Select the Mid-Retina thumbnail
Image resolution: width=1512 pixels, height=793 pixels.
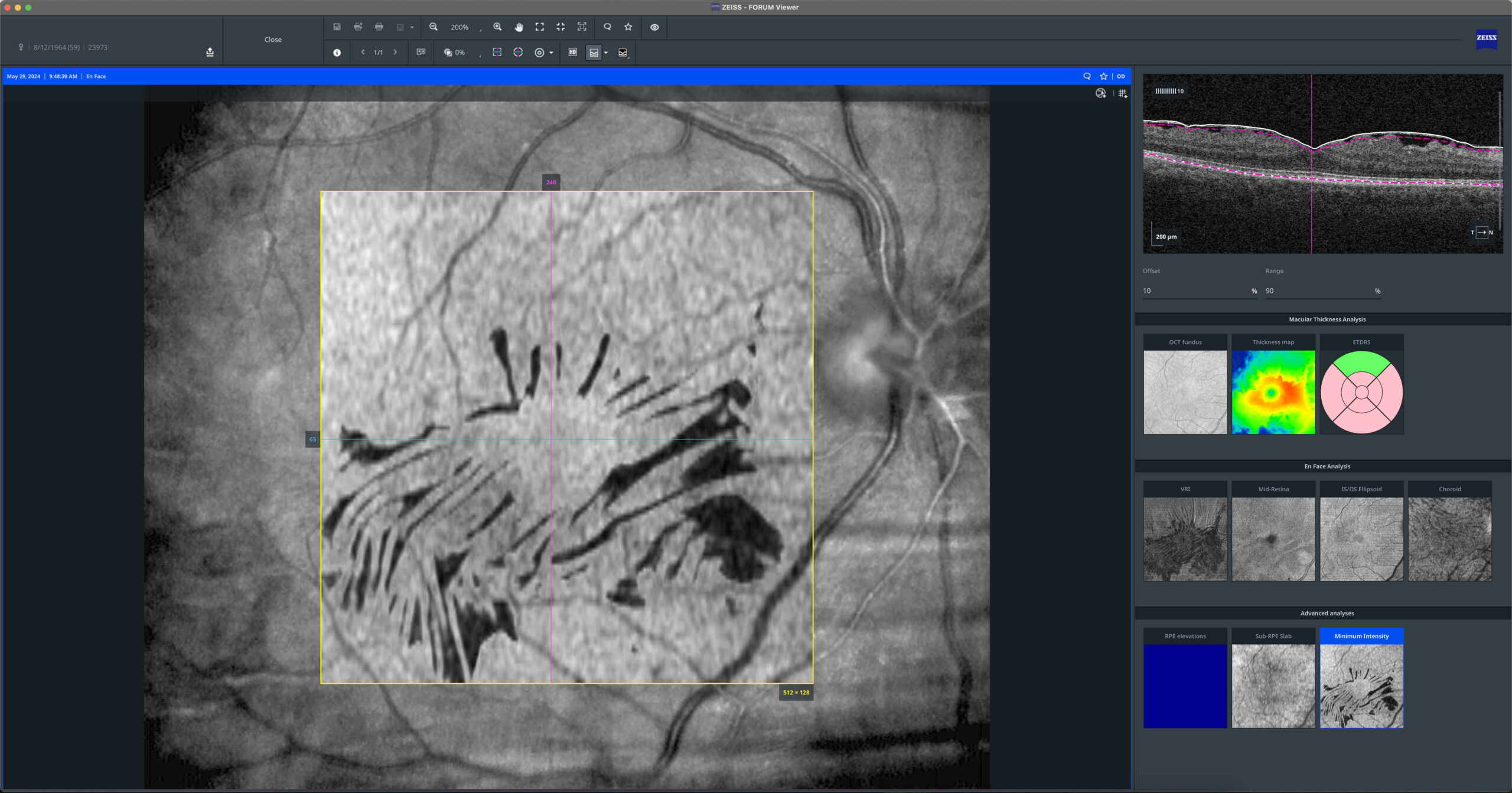coord(1273,531)
